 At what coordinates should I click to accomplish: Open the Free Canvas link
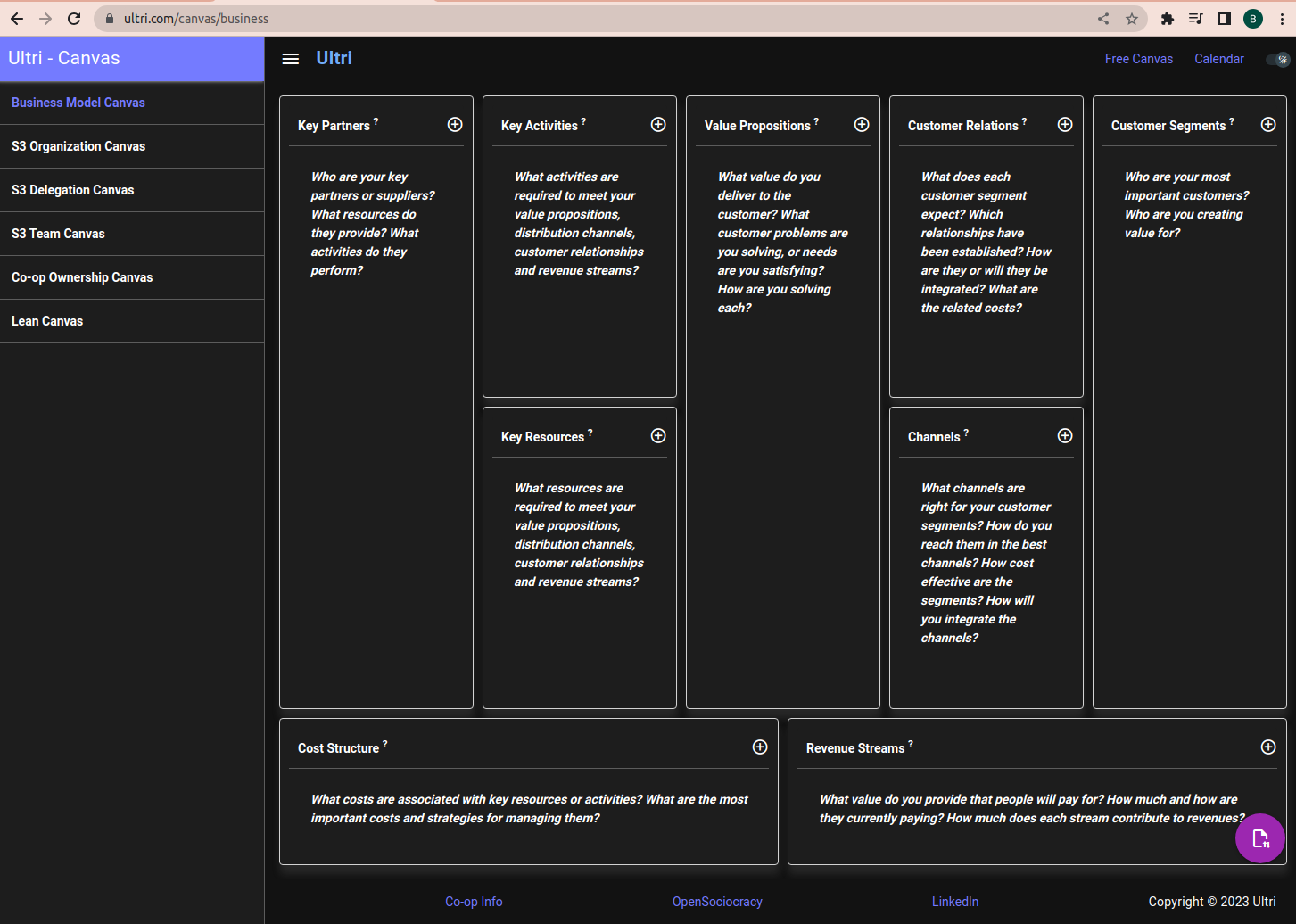(x=1139, y=59)
